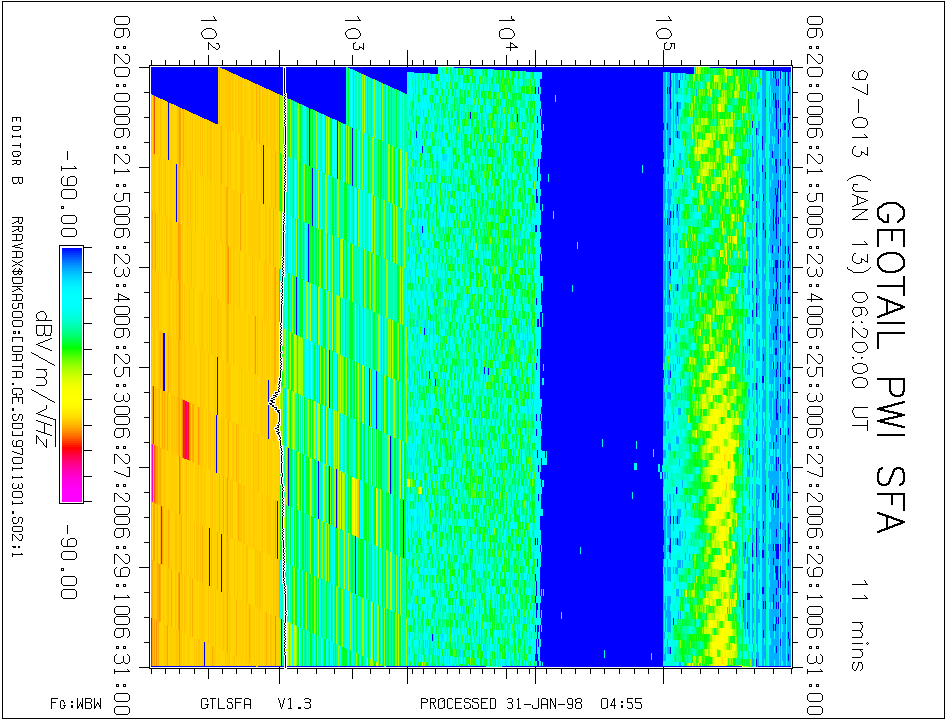
Task: Click the data file path text
Action: pos(14,385)
